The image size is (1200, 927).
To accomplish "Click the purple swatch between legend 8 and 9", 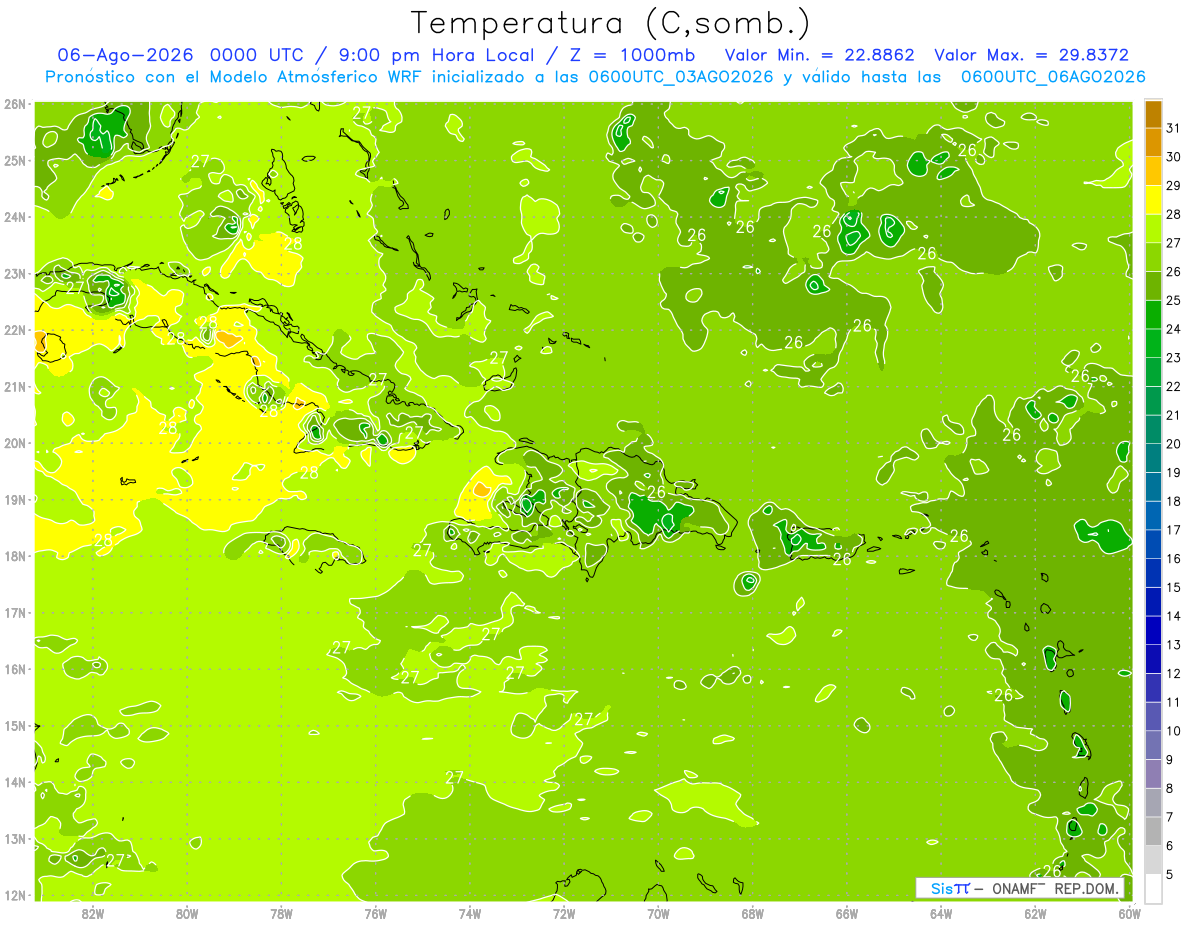I will (x=1153, y=774).
